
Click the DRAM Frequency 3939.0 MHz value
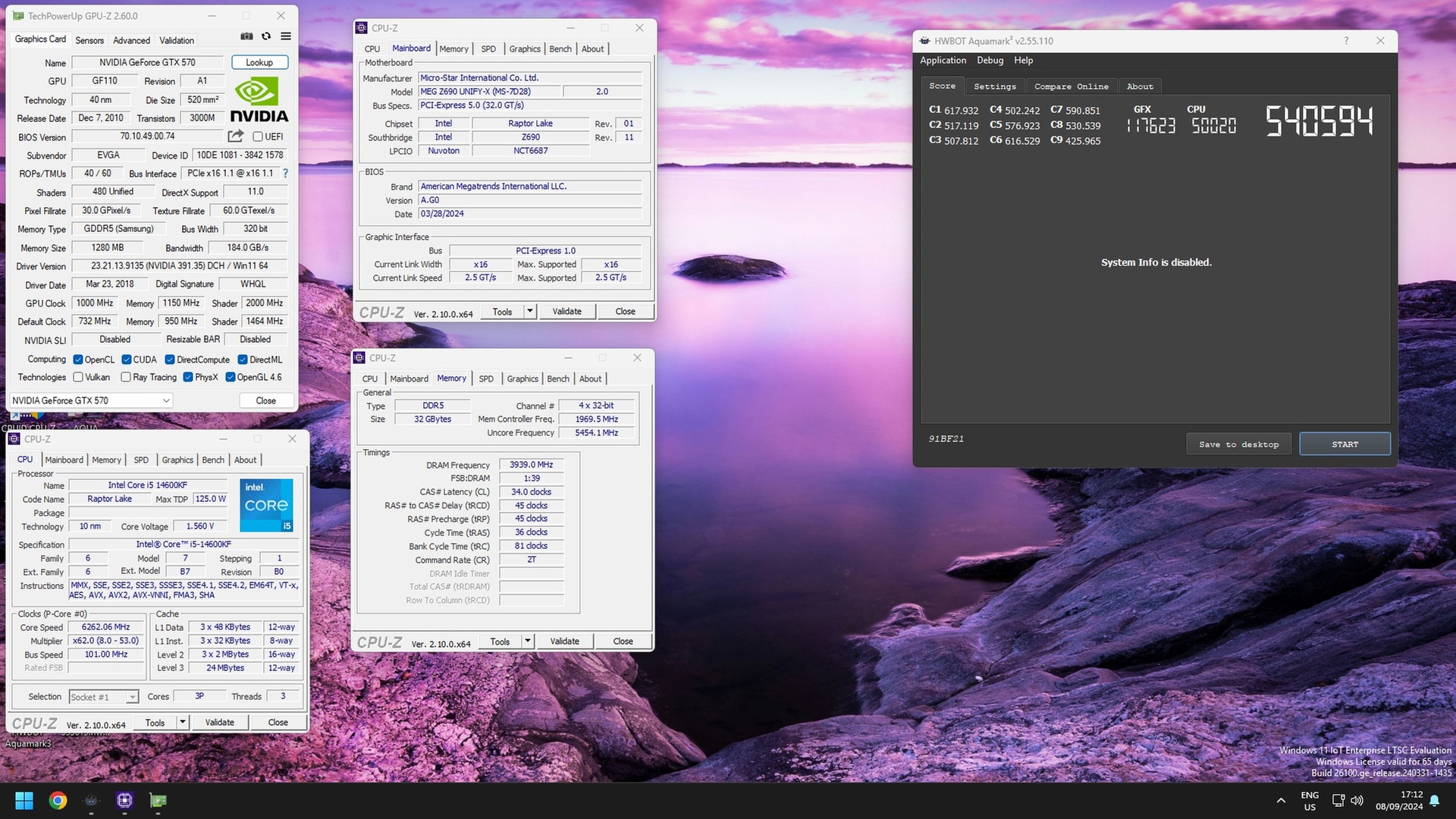(x=531, y=465)
